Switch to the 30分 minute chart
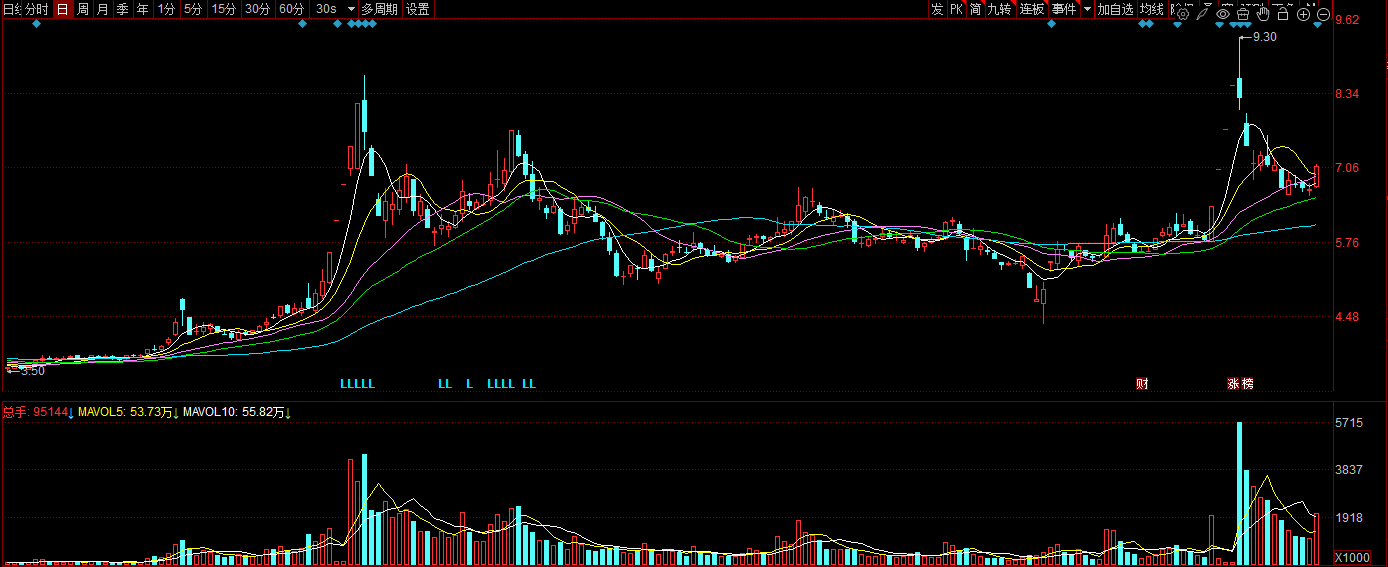Screen dimensions: 1388x567 coord(258,9)
